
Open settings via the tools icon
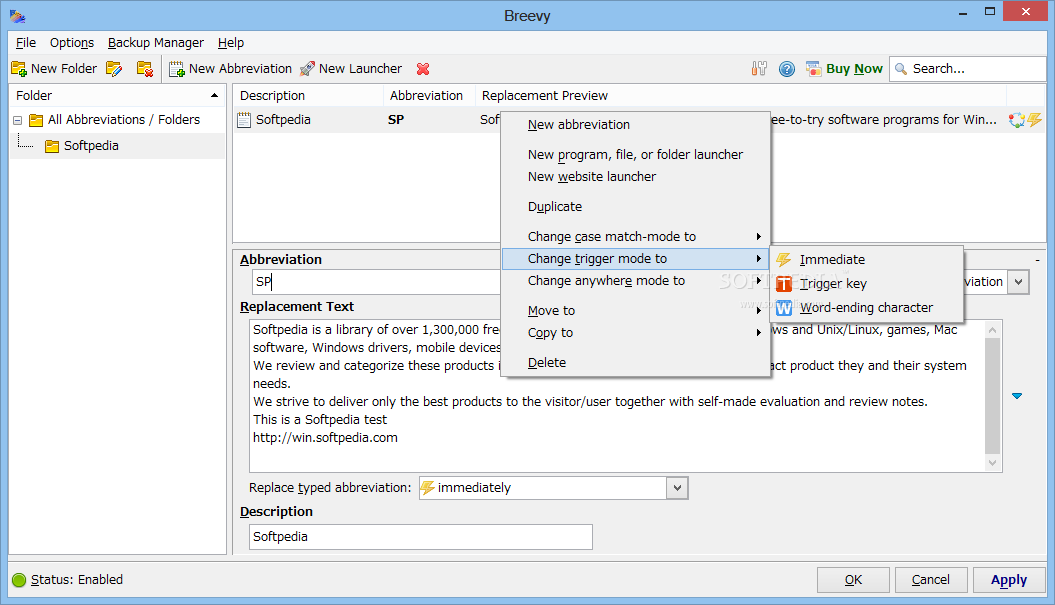[x=759, y=69]
